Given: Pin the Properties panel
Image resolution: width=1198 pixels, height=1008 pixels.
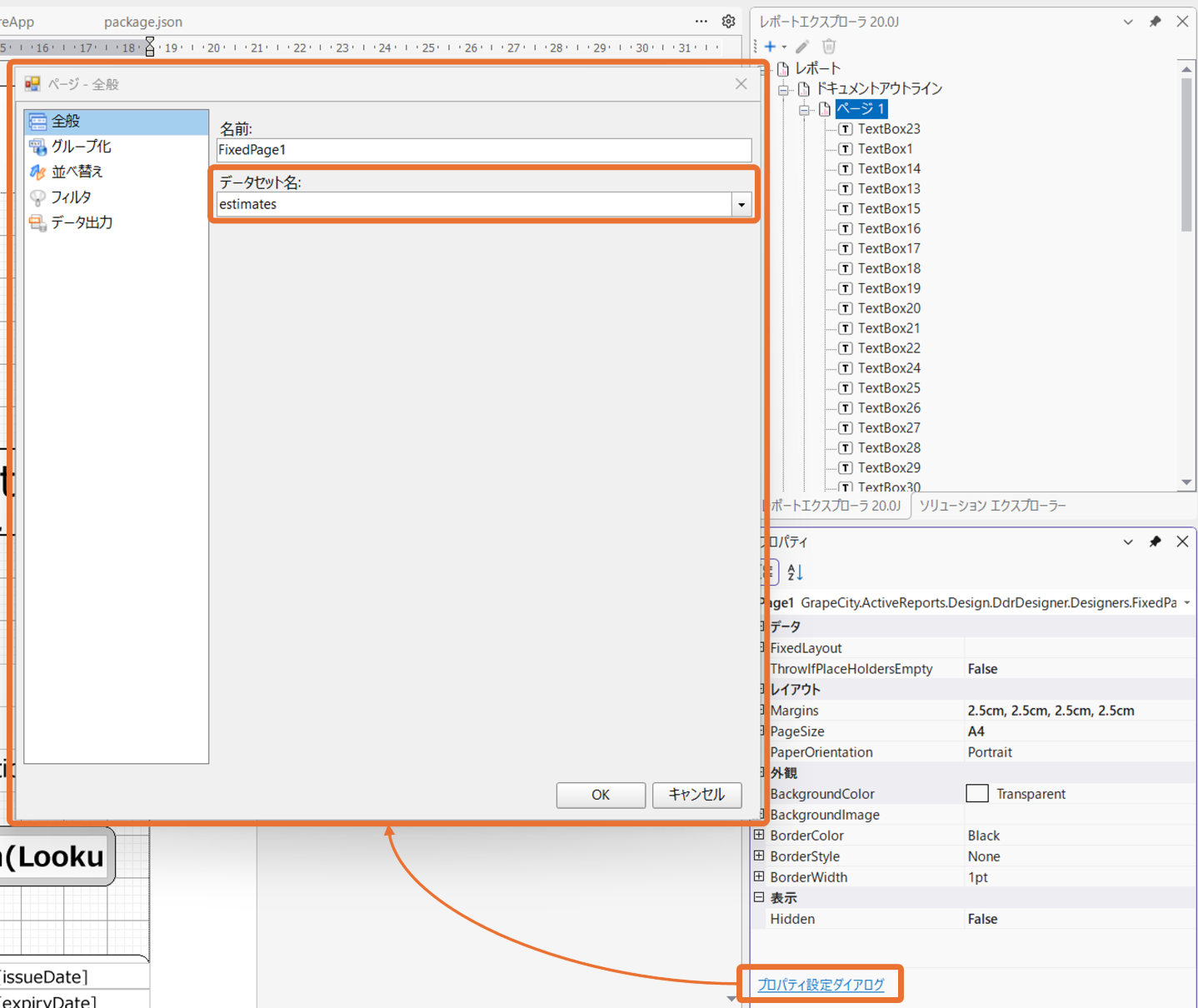Looking at the screenshot, I should pos(1155,541).
